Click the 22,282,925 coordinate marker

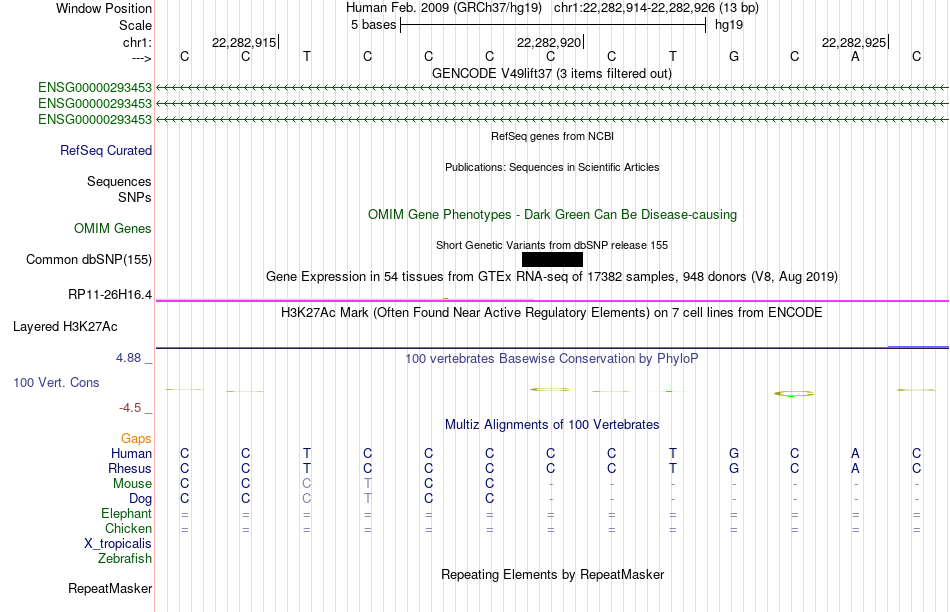tap(854, 42)
